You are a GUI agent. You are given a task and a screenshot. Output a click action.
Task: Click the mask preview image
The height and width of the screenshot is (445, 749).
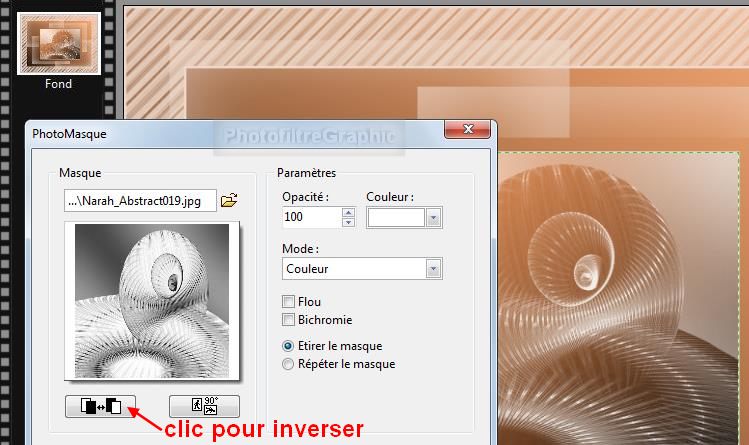point(152,301)
